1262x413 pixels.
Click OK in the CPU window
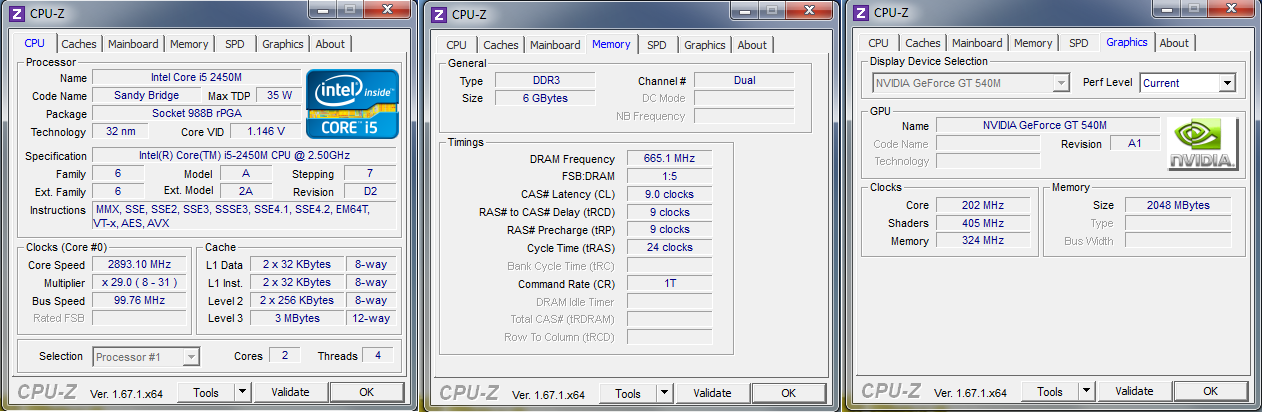(367, 392)
